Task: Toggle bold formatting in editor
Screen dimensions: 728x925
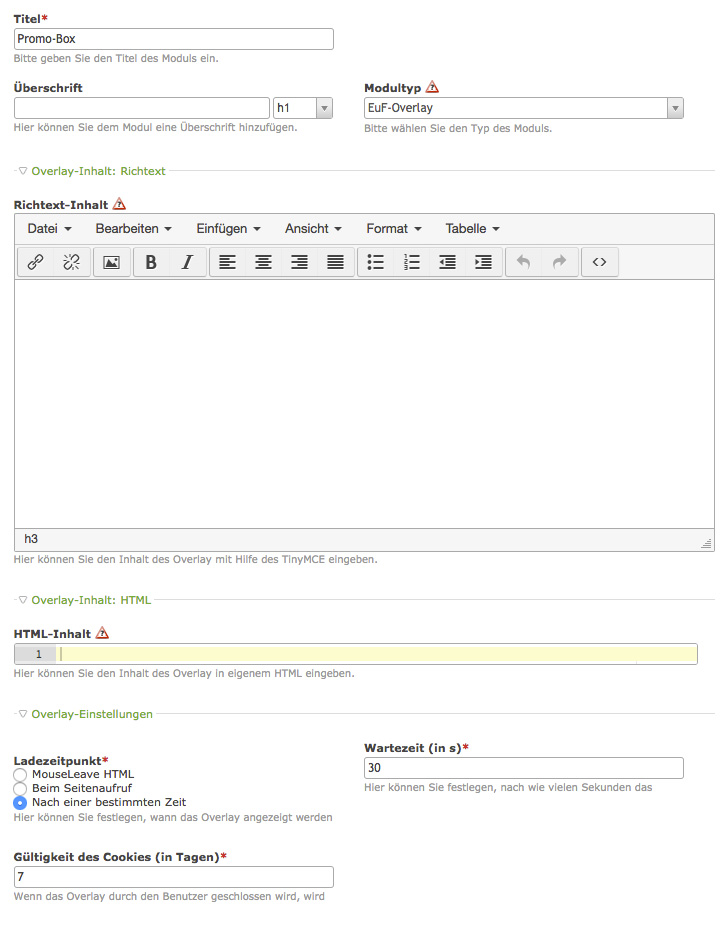Action: tap(151, 262)
